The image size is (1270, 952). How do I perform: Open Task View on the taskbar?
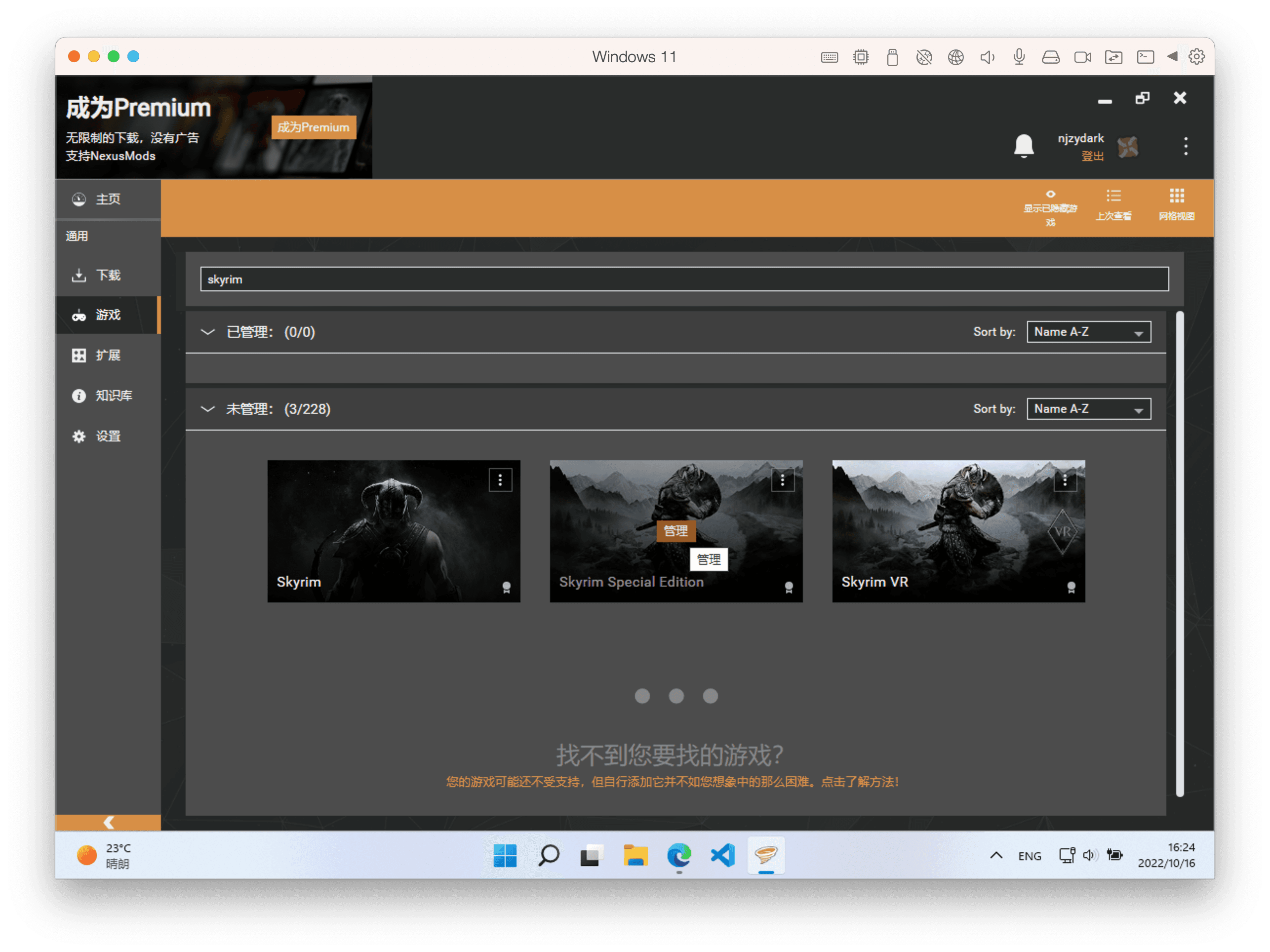point(592,856)
